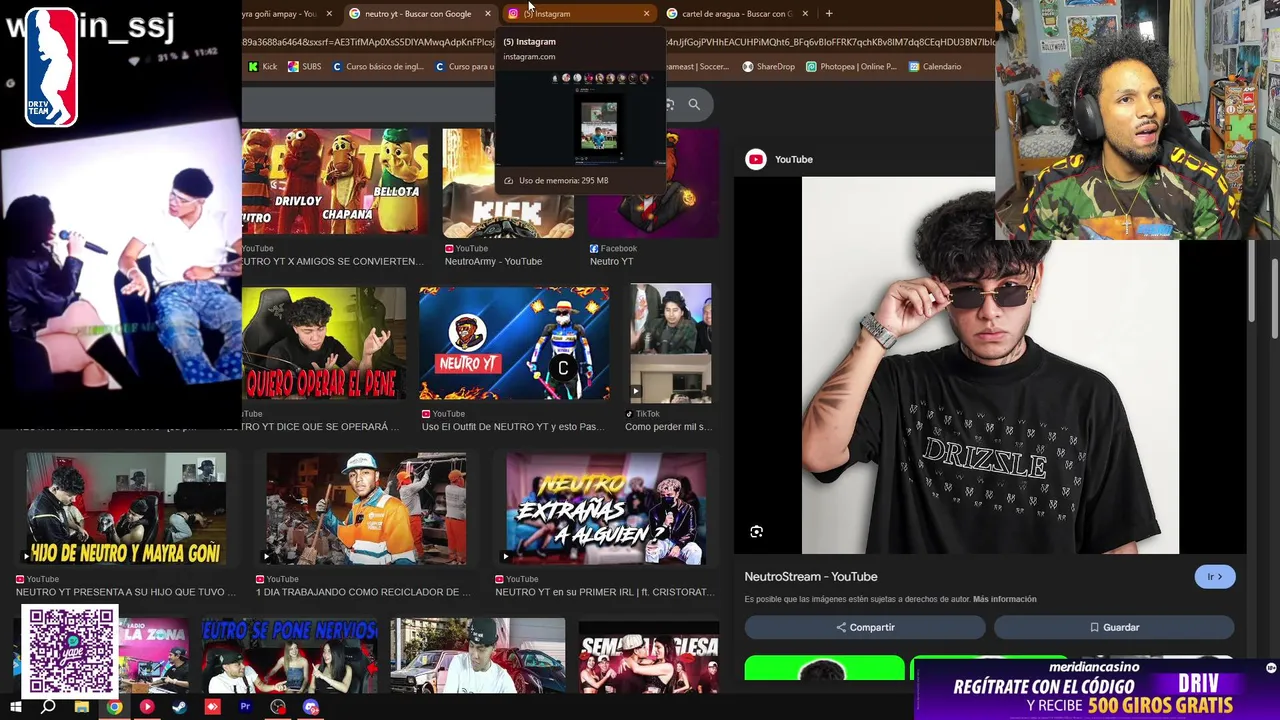Open the Radio LA ZONA thumbnail
The width and height of the screenshot is (1280, 720).
coord(153,656)
